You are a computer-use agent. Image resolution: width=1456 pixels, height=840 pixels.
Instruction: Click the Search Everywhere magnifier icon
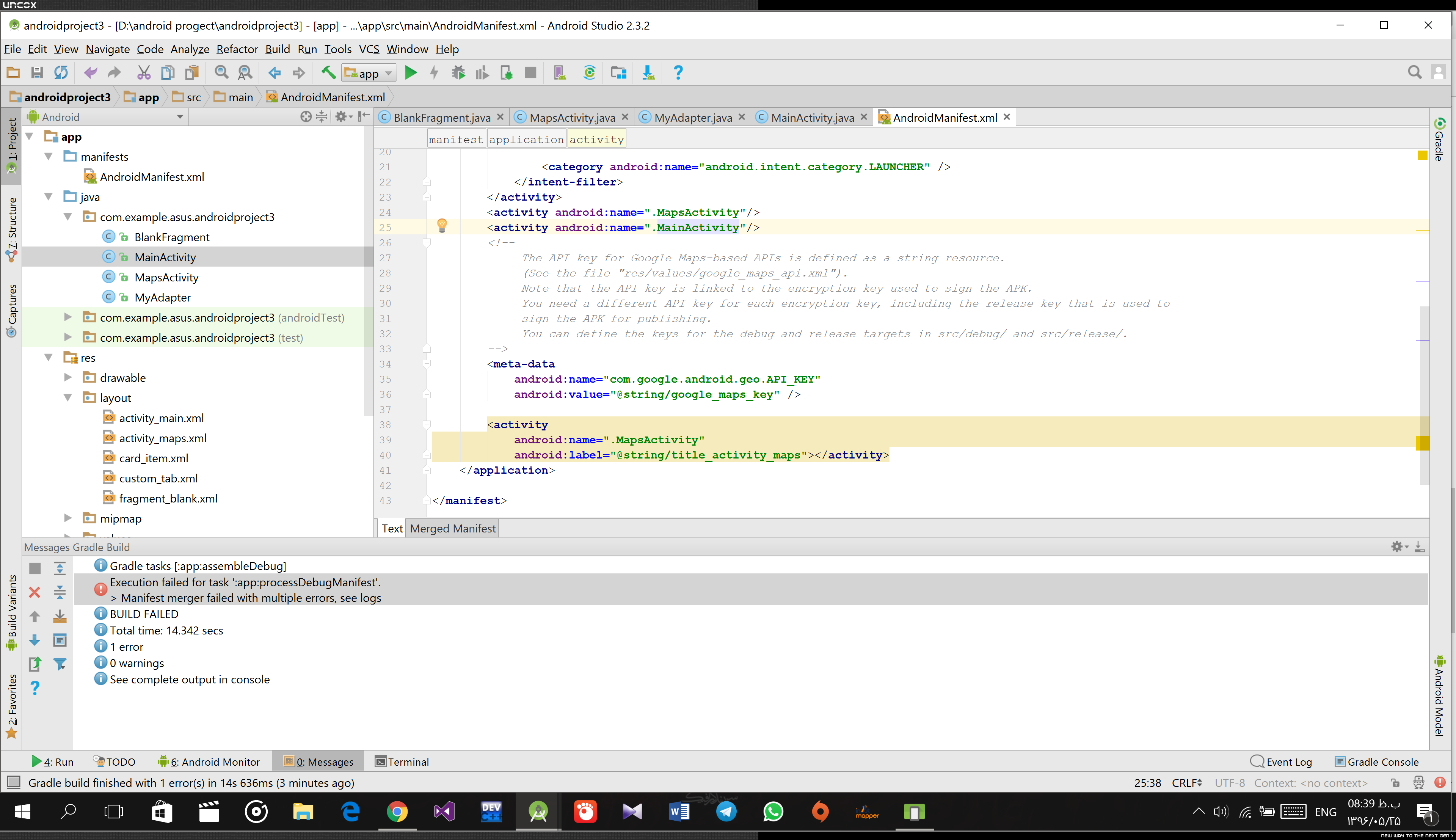(1415, 73)
